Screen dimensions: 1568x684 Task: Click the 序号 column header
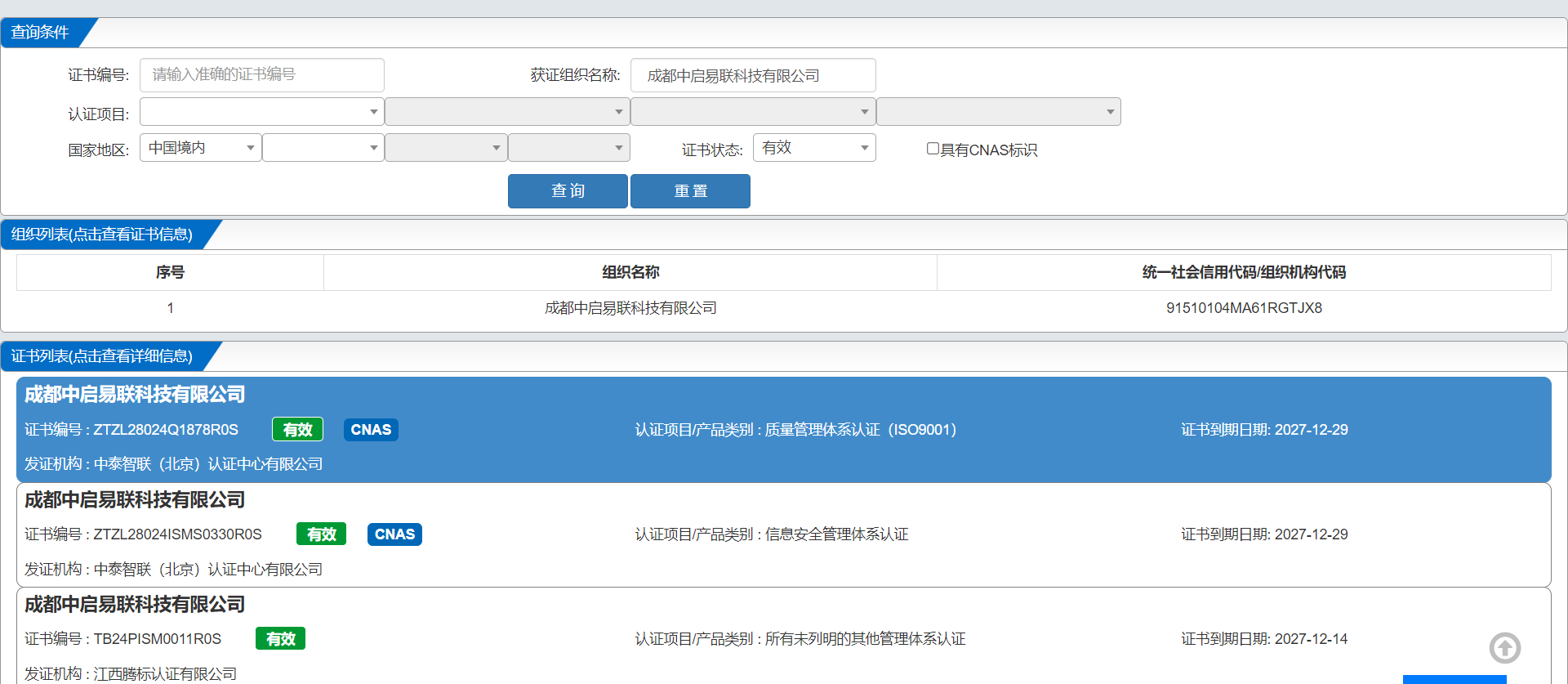coord(170,272)
